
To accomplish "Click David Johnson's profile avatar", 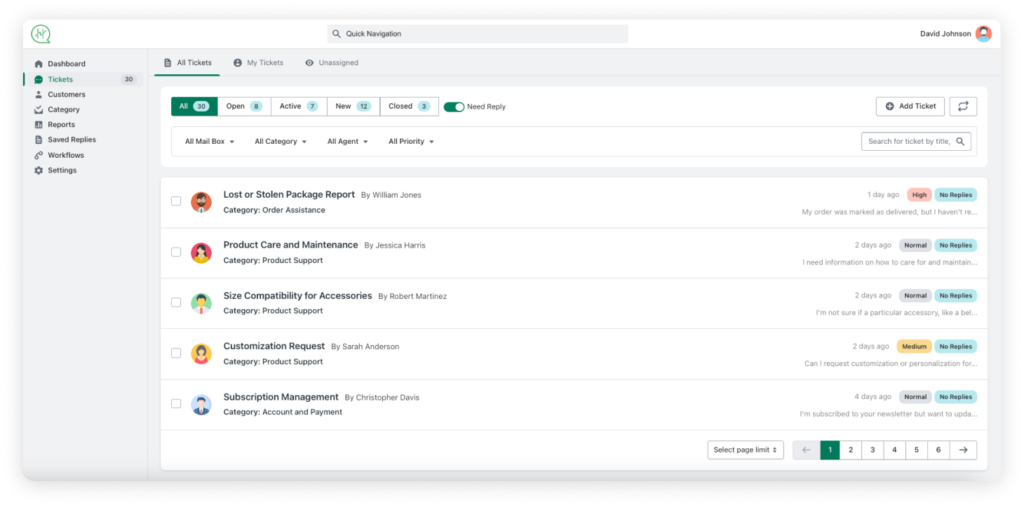I will (x=983, y=33).
